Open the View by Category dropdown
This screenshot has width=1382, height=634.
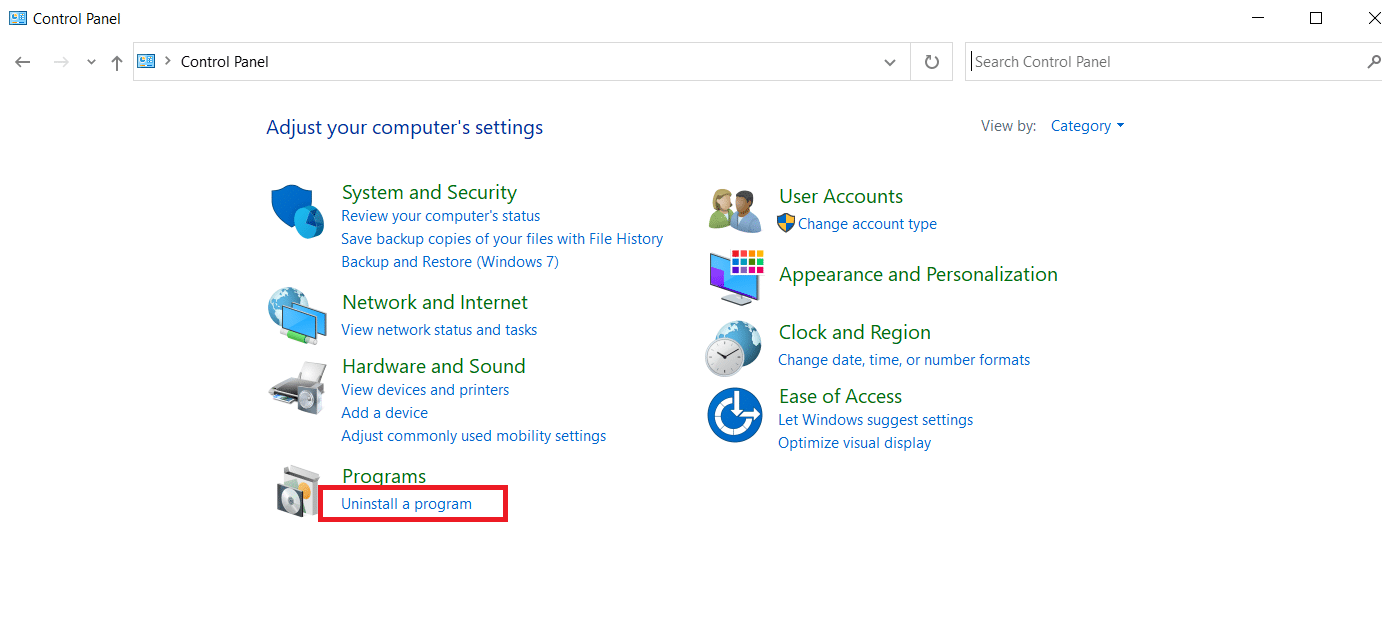pos(1087,126)
